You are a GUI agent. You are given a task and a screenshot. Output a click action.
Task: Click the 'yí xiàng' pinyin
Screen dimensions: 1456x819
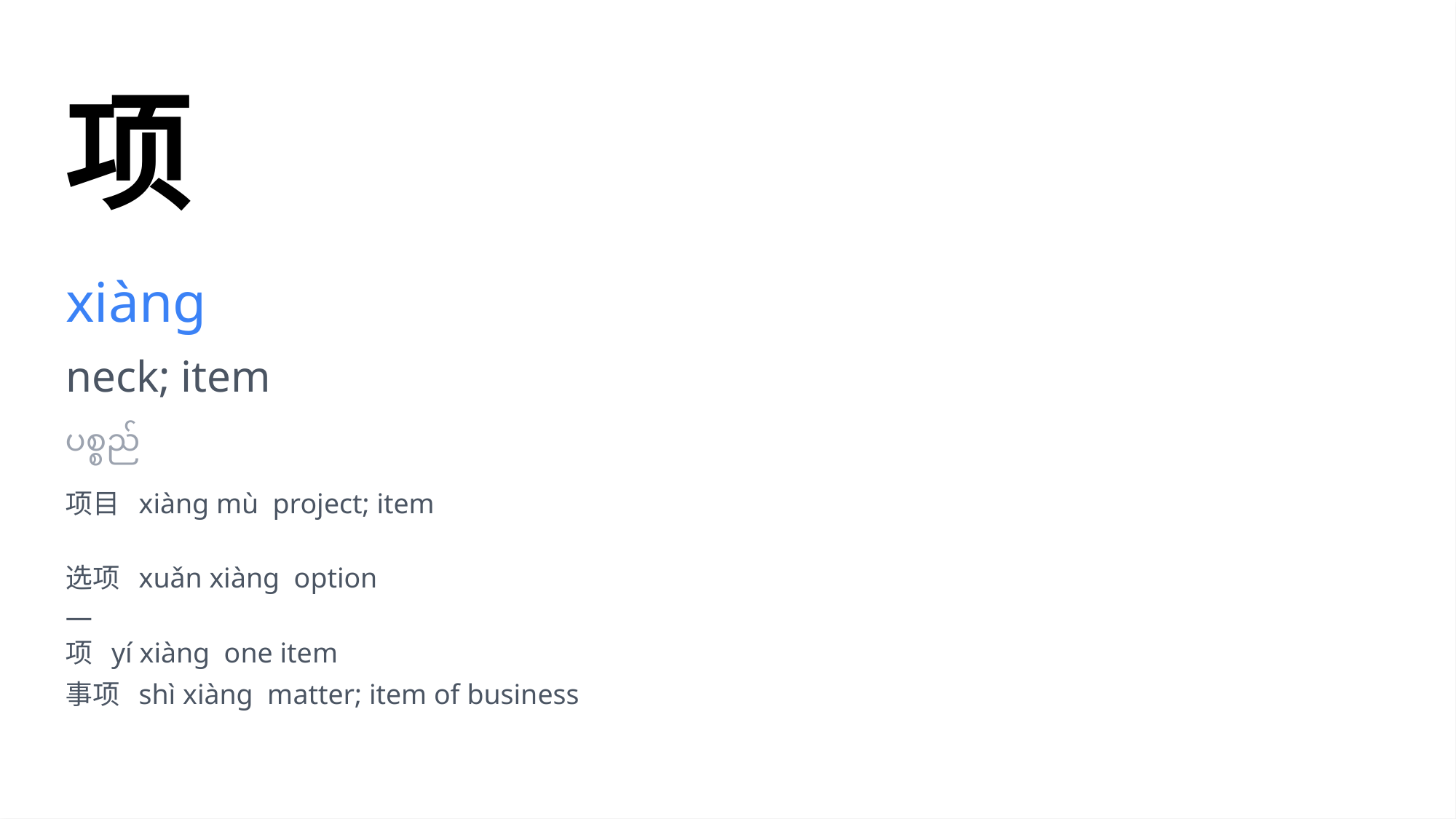pos(160,654)
